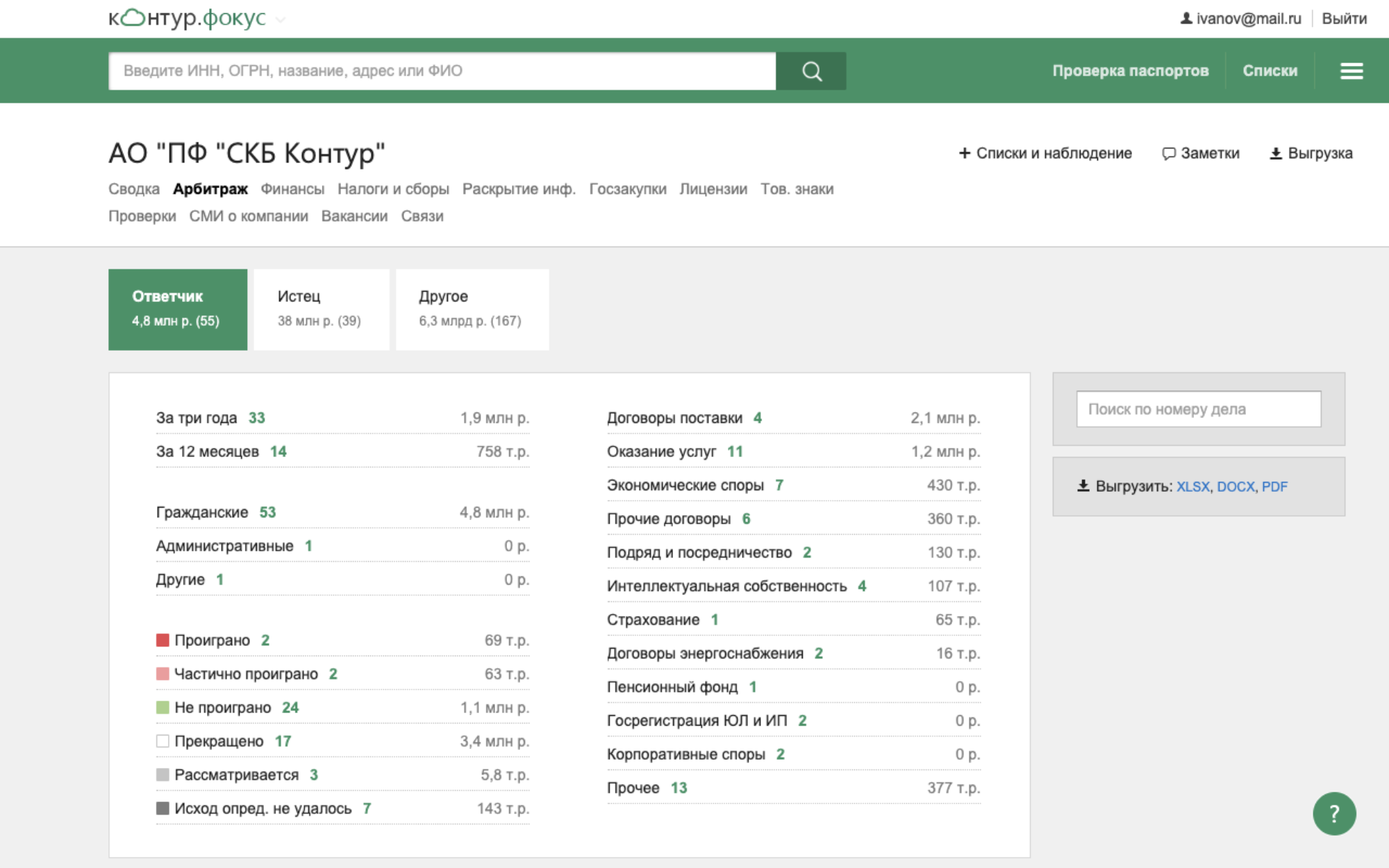Image resolution: width=1389 pixels, height=868 pixels.
Task: Open the За три года 33 cases row
Action: [342, 418]
